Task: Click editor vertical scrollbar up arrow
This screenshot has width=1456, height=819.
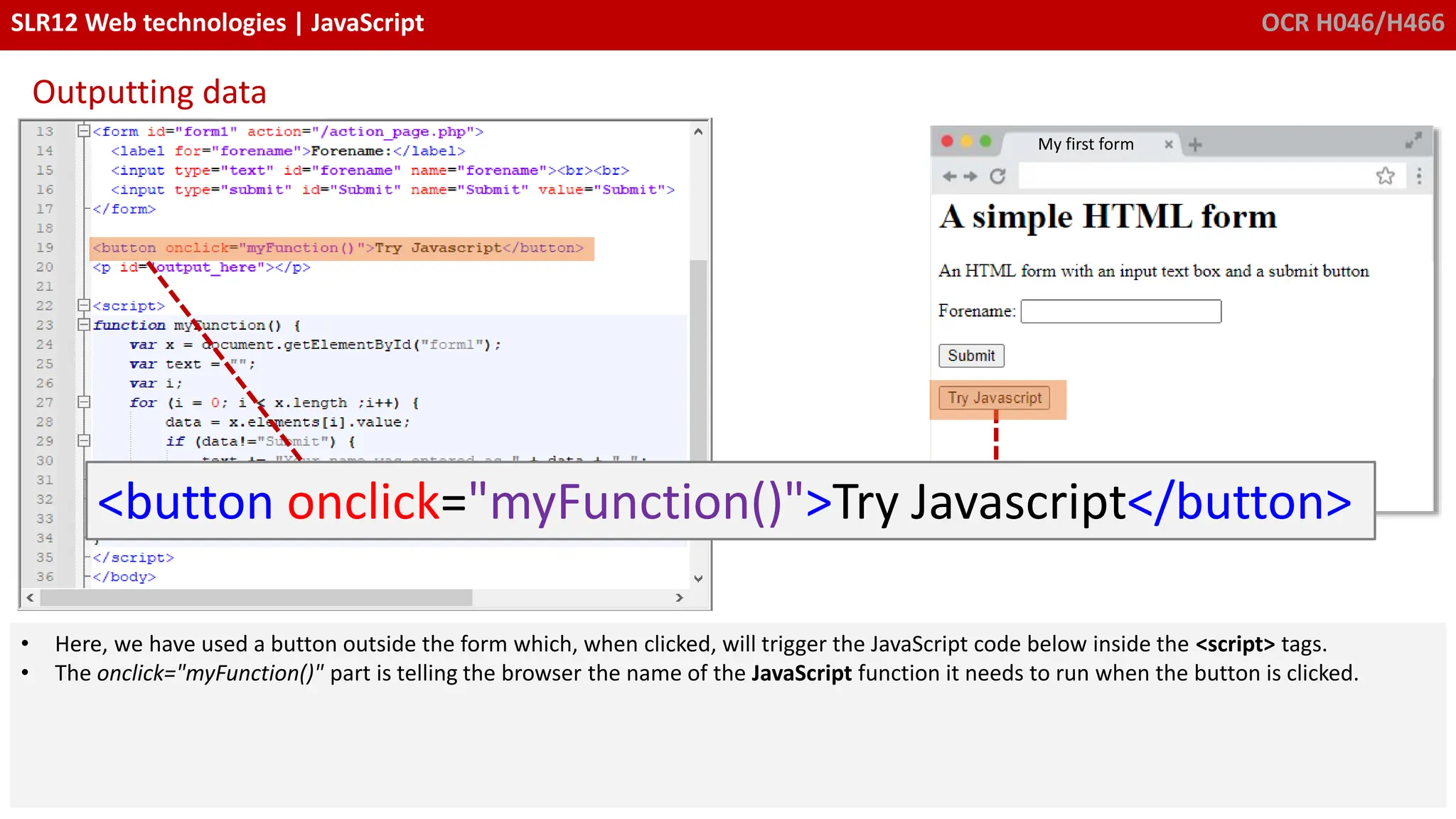Action: [698, 132]
